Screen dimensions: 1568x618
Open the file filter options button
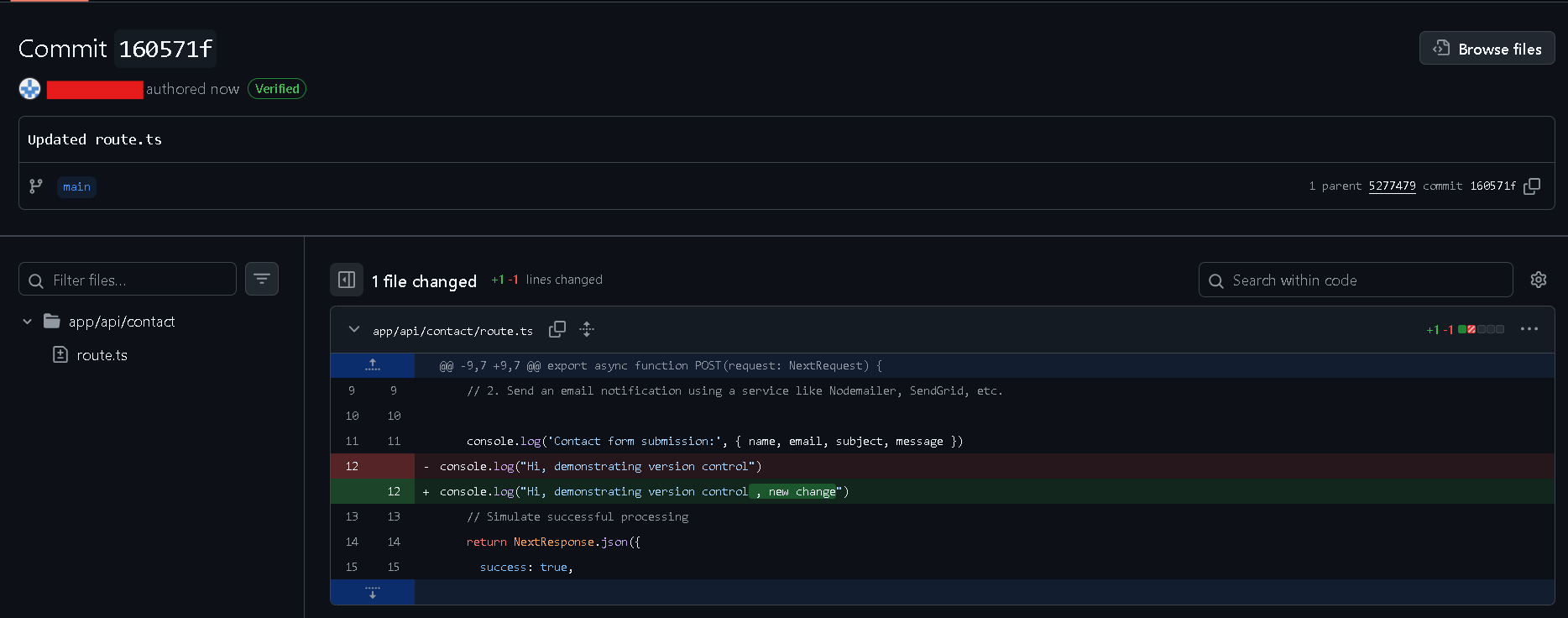tap(262, 280)
